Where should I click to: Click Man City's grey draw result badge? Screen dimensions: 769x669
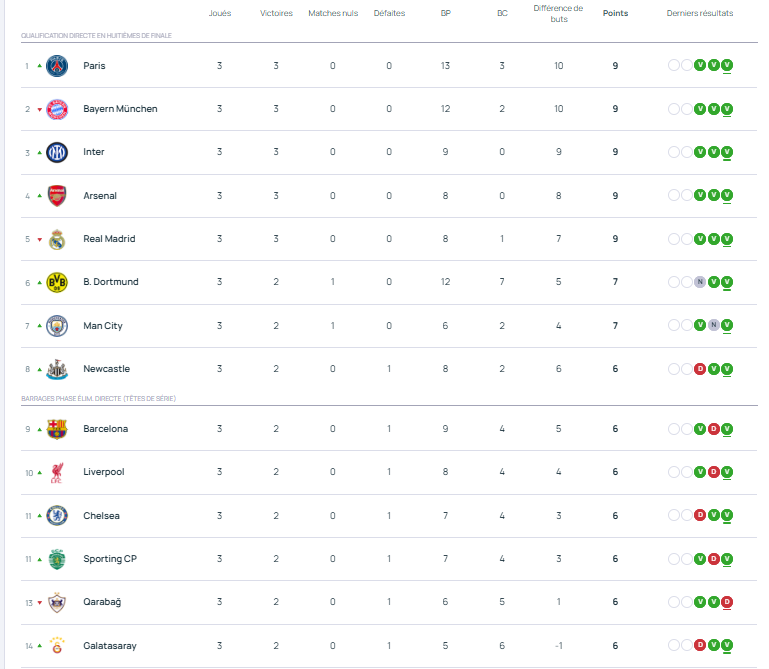[713, 326]
